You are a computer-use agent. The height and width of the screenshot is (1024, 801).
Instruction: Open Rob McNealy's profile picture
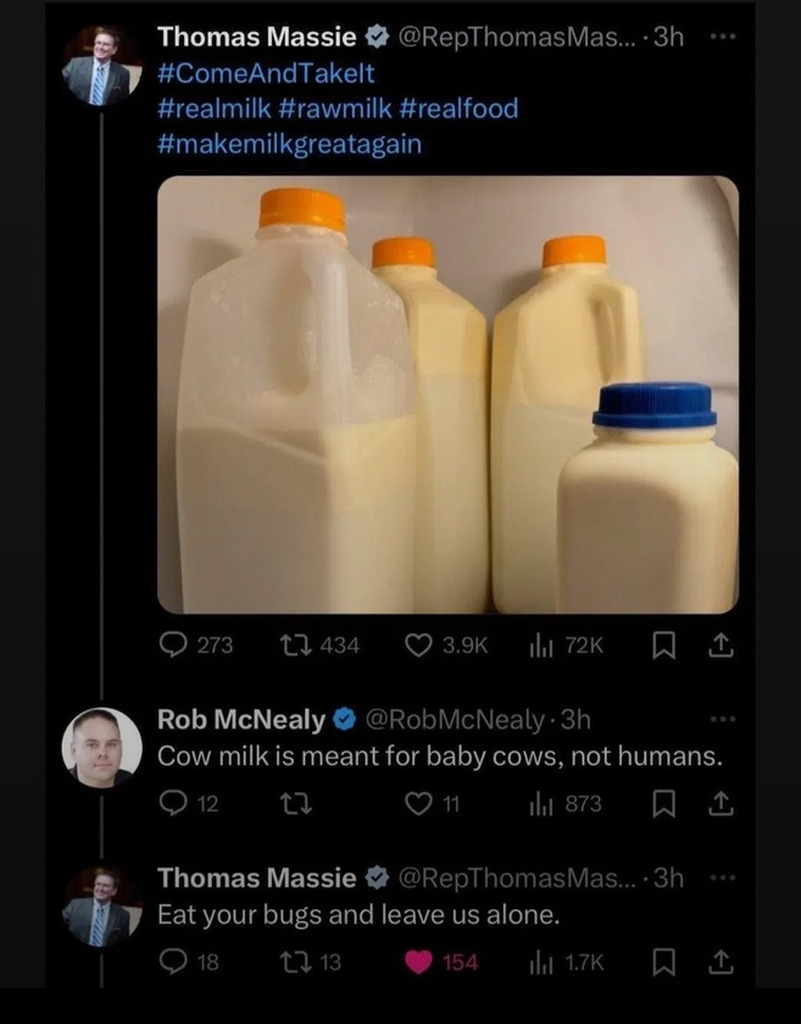click(x=101, y=746)
